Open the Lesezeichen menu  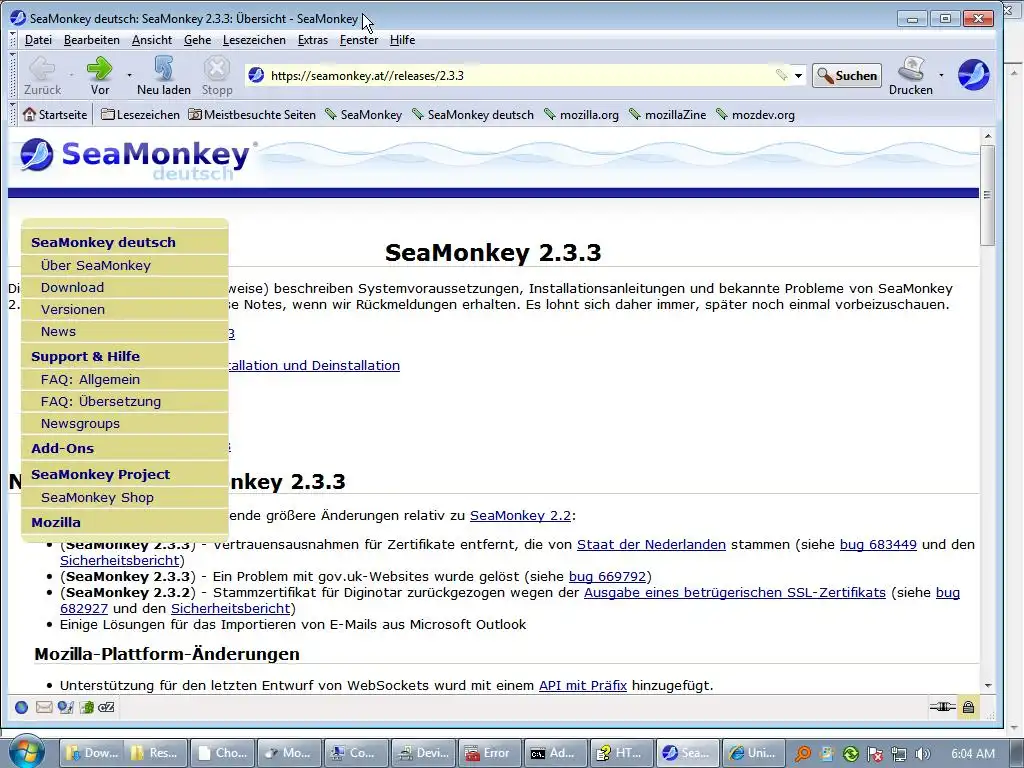pyautogui.click(x=254, y=40)
